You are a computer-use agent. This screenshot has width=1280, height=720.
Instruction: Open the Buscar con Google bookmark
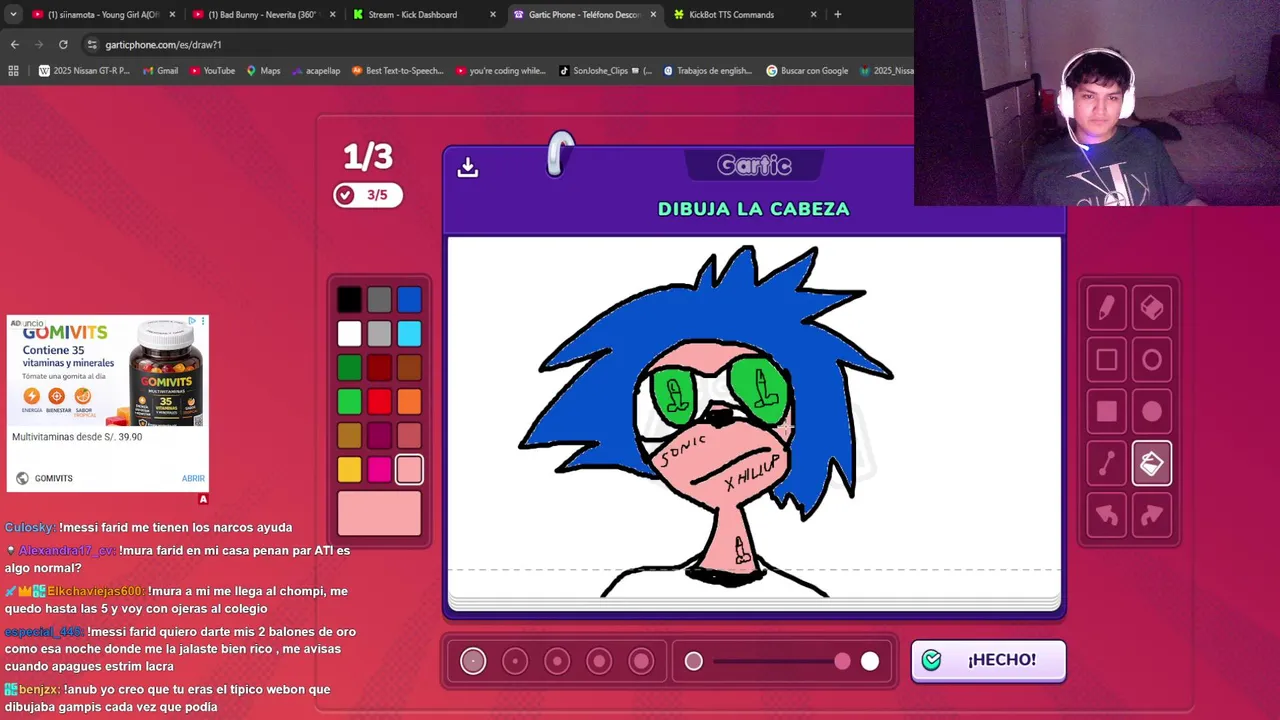tap(807, 71)
